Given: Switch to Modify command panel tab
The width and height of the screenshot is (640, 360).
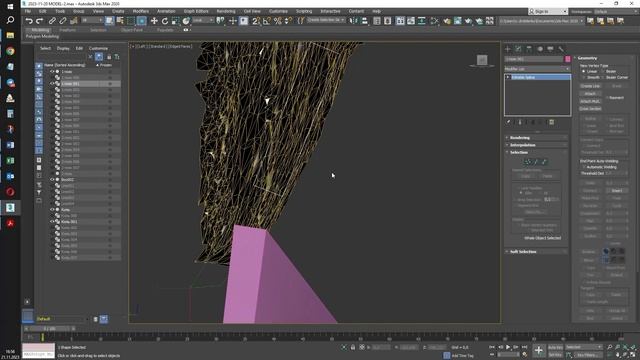Looking at the screenshot, I should (518, 49).
